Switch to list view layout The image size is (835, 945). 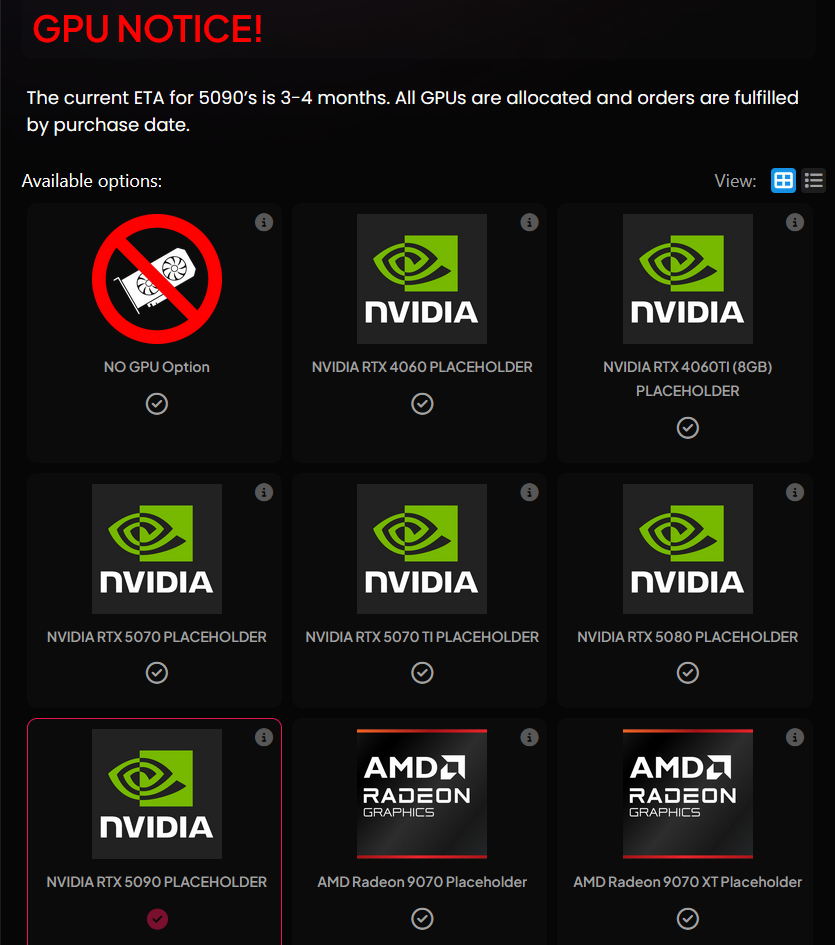coord(813,181)
